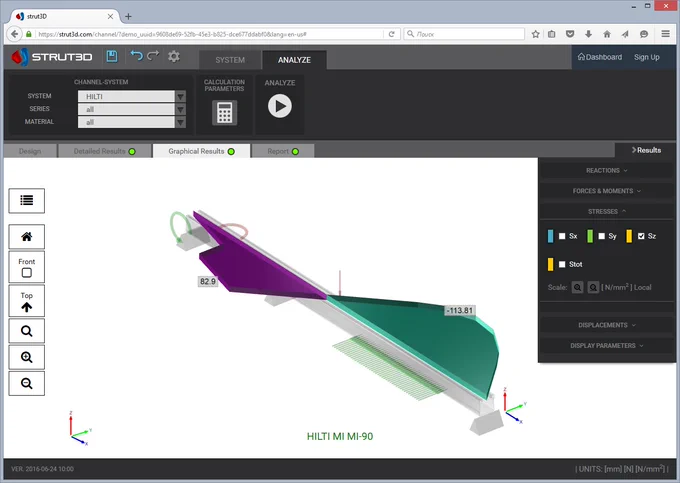
Task: Enable the Stot stress checkbox
Action: tap(562, 264)
